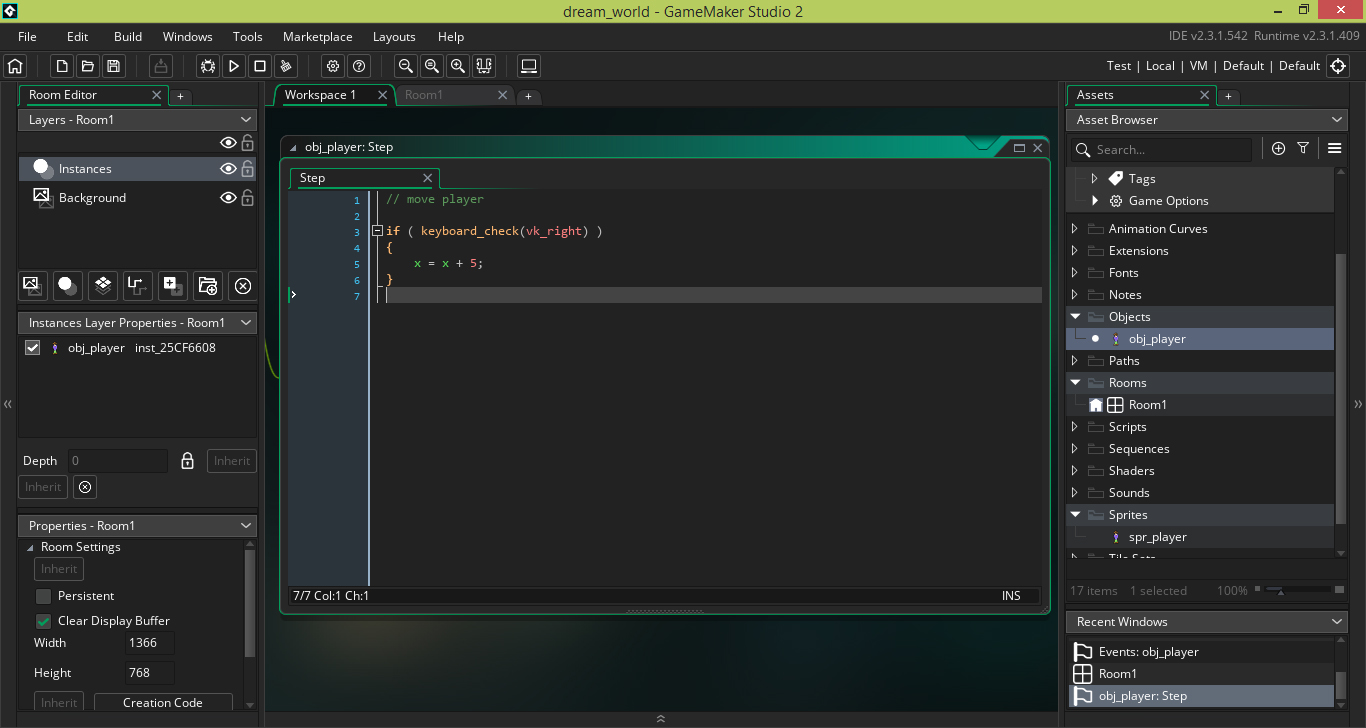This screenshot has width=1366, height=728.
Task: Toggle visibility of Background layer
Action: click(228, 198)
